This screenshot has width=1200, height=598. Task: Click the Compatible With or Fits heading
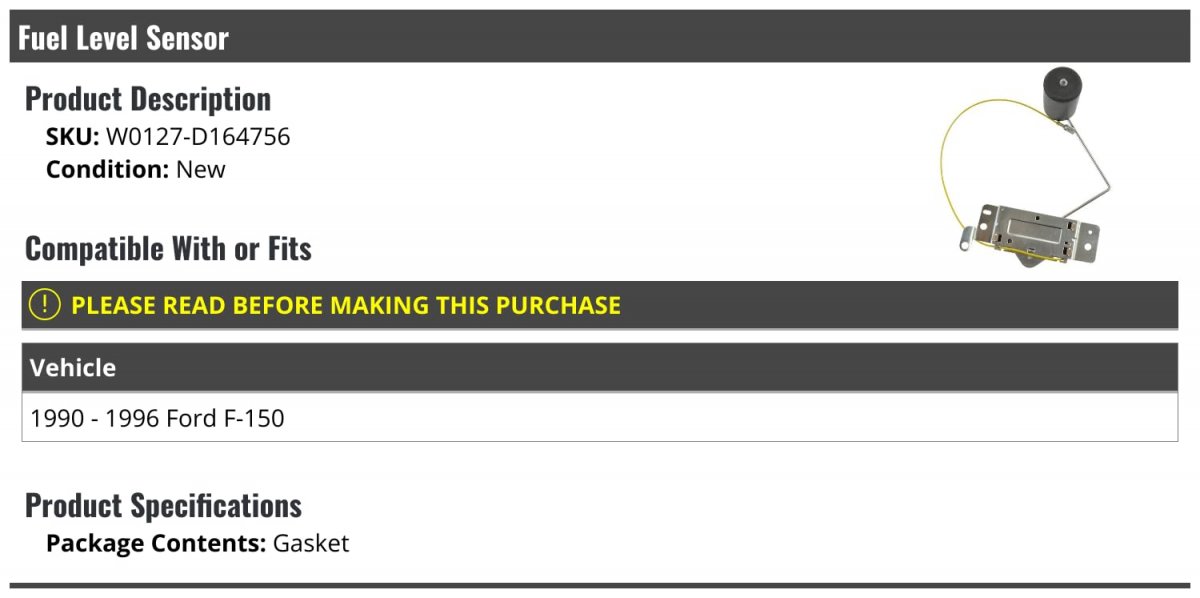[168, 248]
